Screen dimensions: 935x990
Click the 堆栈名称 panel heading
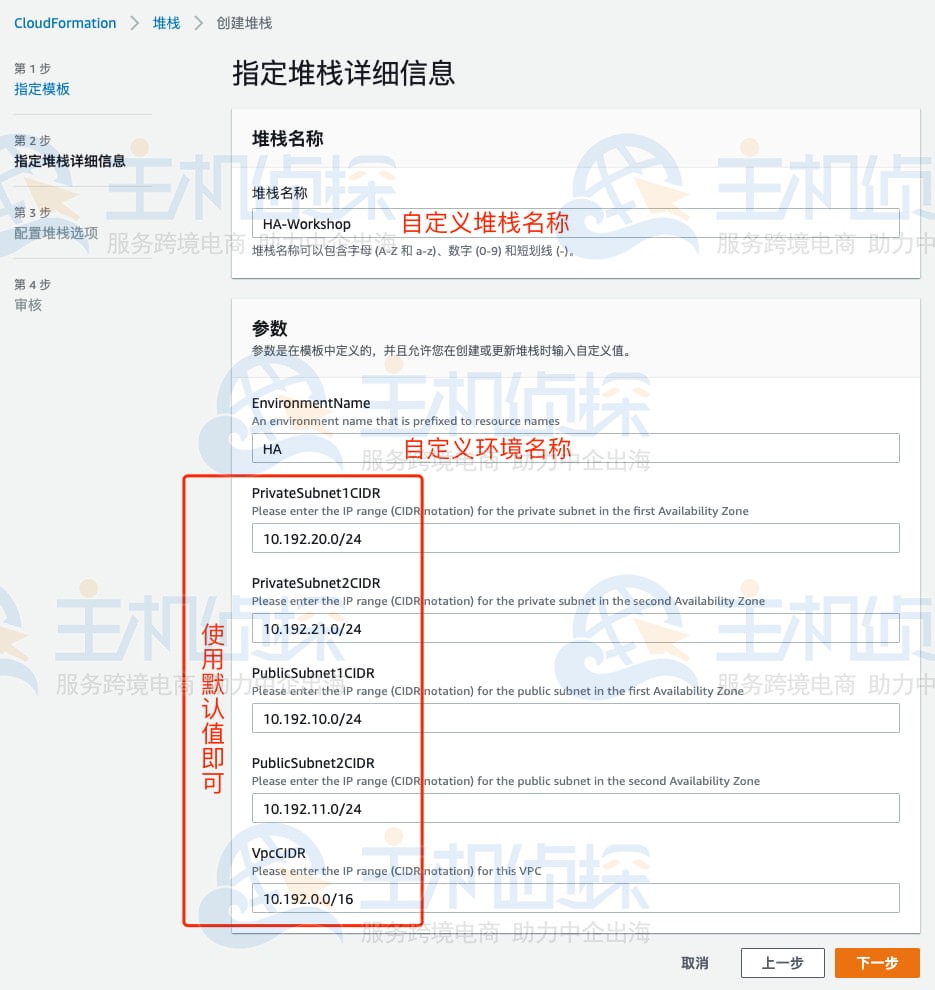coord(287,140)
